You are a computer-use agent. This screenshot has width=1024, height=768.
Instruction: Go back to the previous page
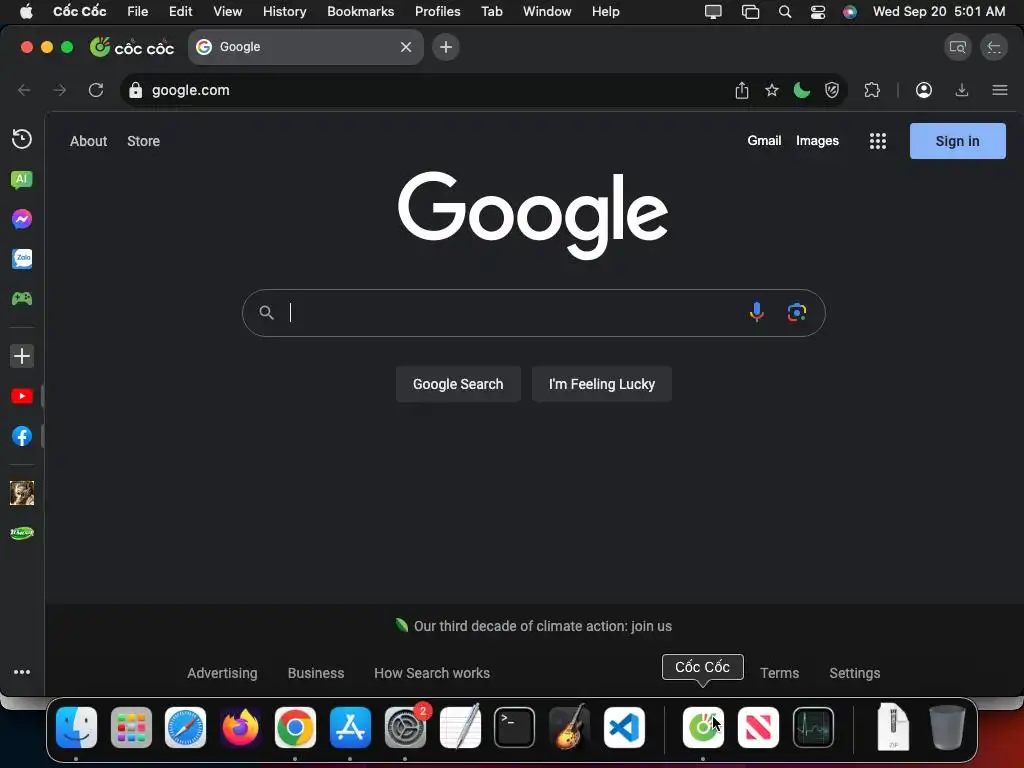pos(24,90)
